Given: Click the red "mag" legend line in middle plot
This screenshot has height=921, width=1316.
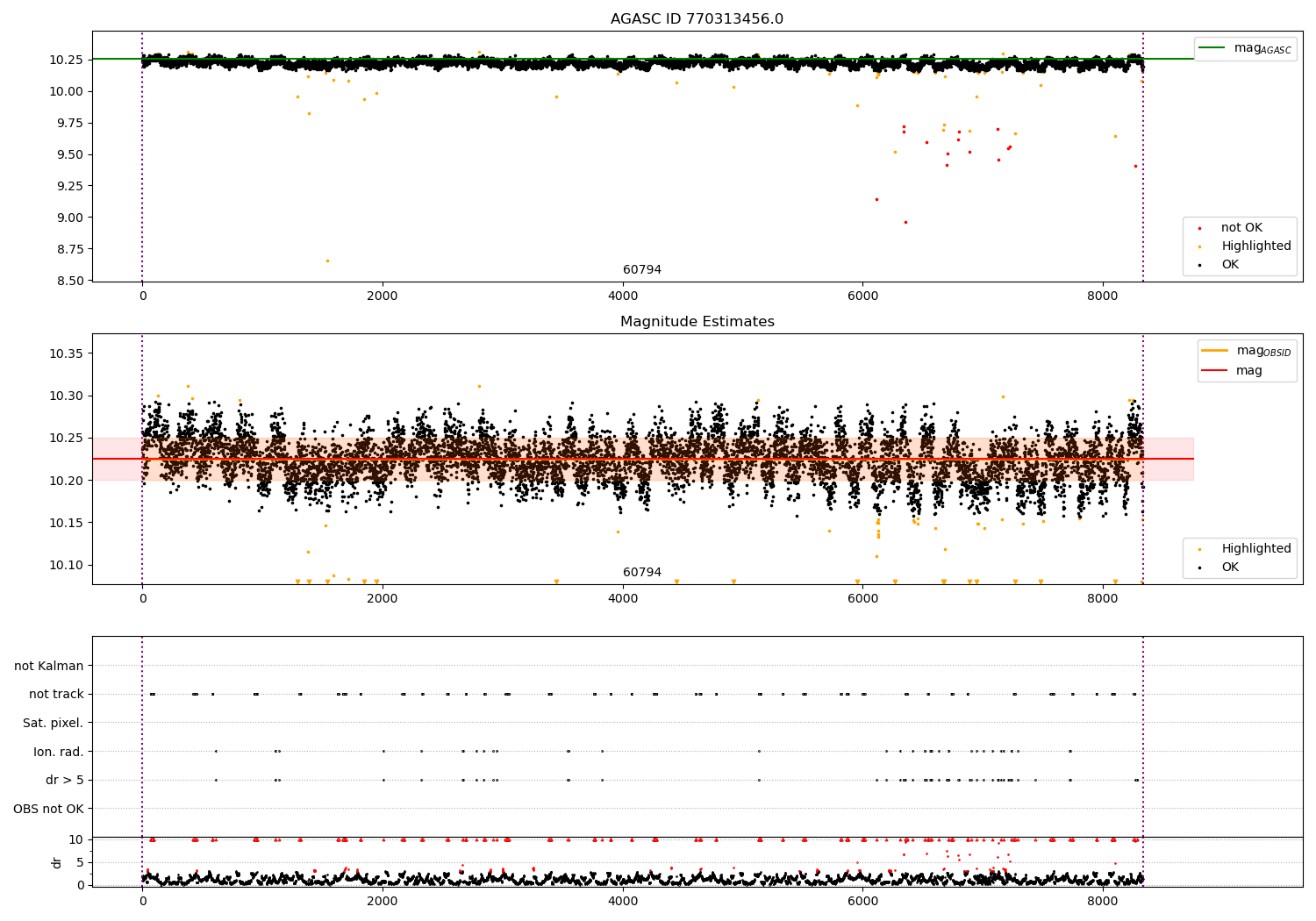Looking at the screenshot, I should point(1215,371).
